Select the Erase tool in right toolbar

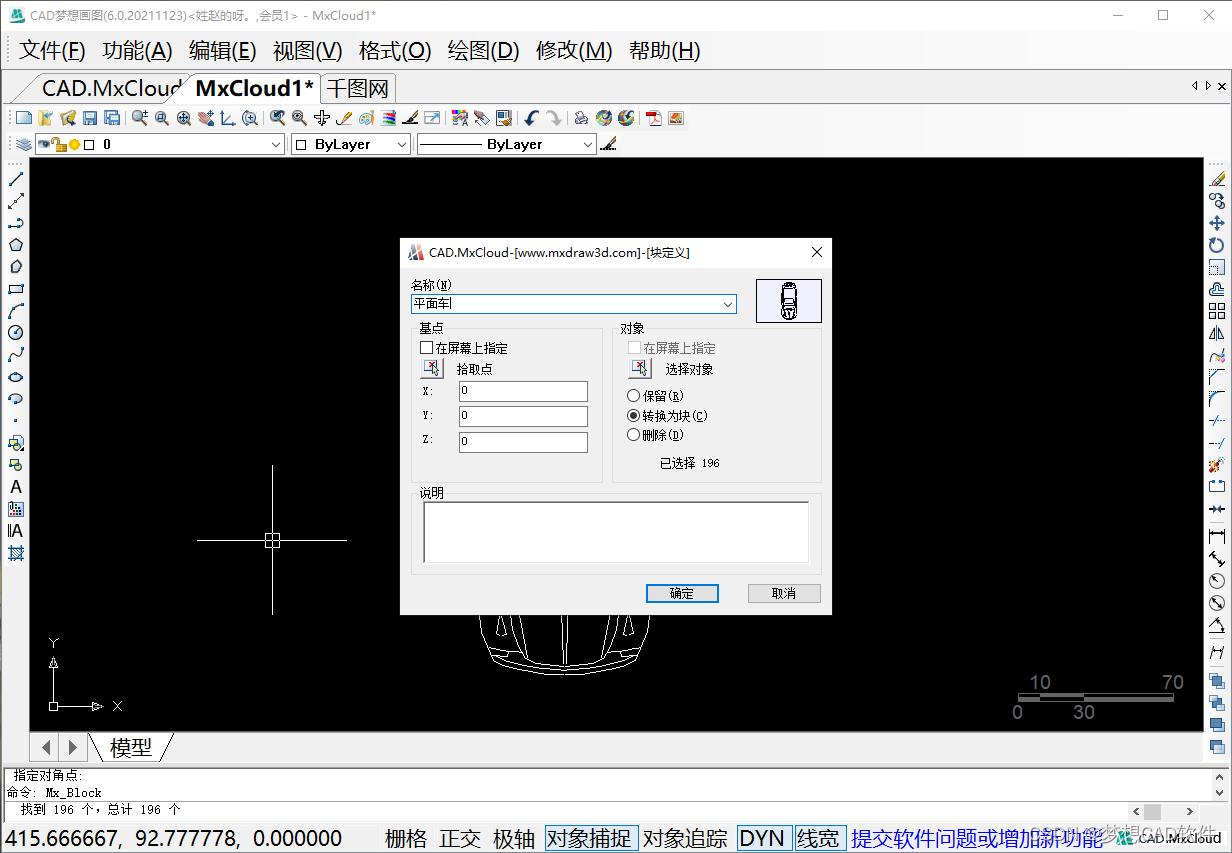(x=1217, y=180)
